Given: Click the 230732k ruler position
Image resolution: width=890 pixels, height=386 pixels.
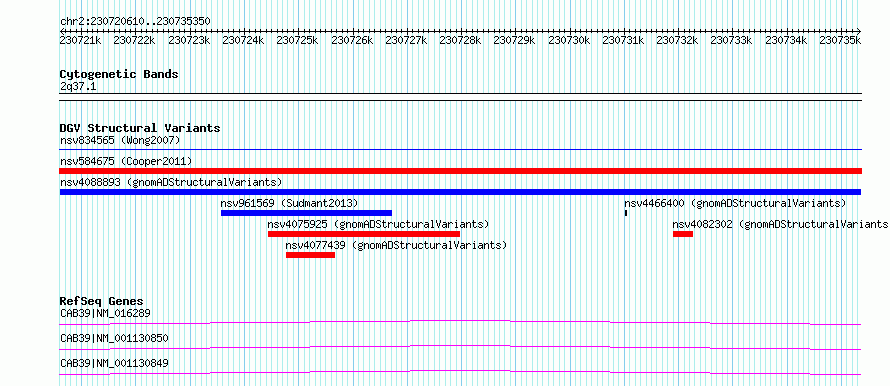Looking at the screenshot, I should 678,40.
